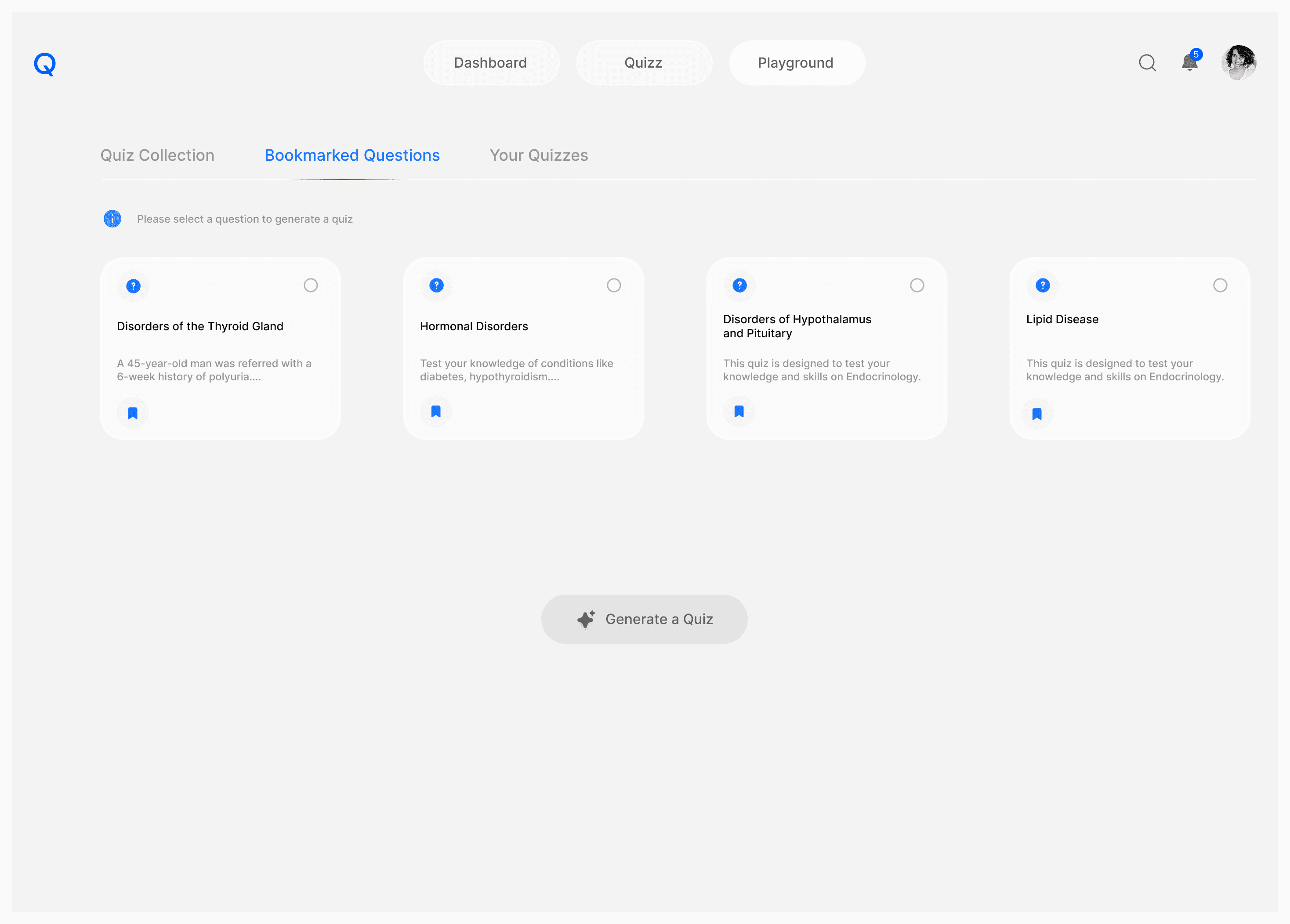The image size is (1290, 924).
Task: Select the Hormonal Disorders question radio
Action: tap(614, 285)
